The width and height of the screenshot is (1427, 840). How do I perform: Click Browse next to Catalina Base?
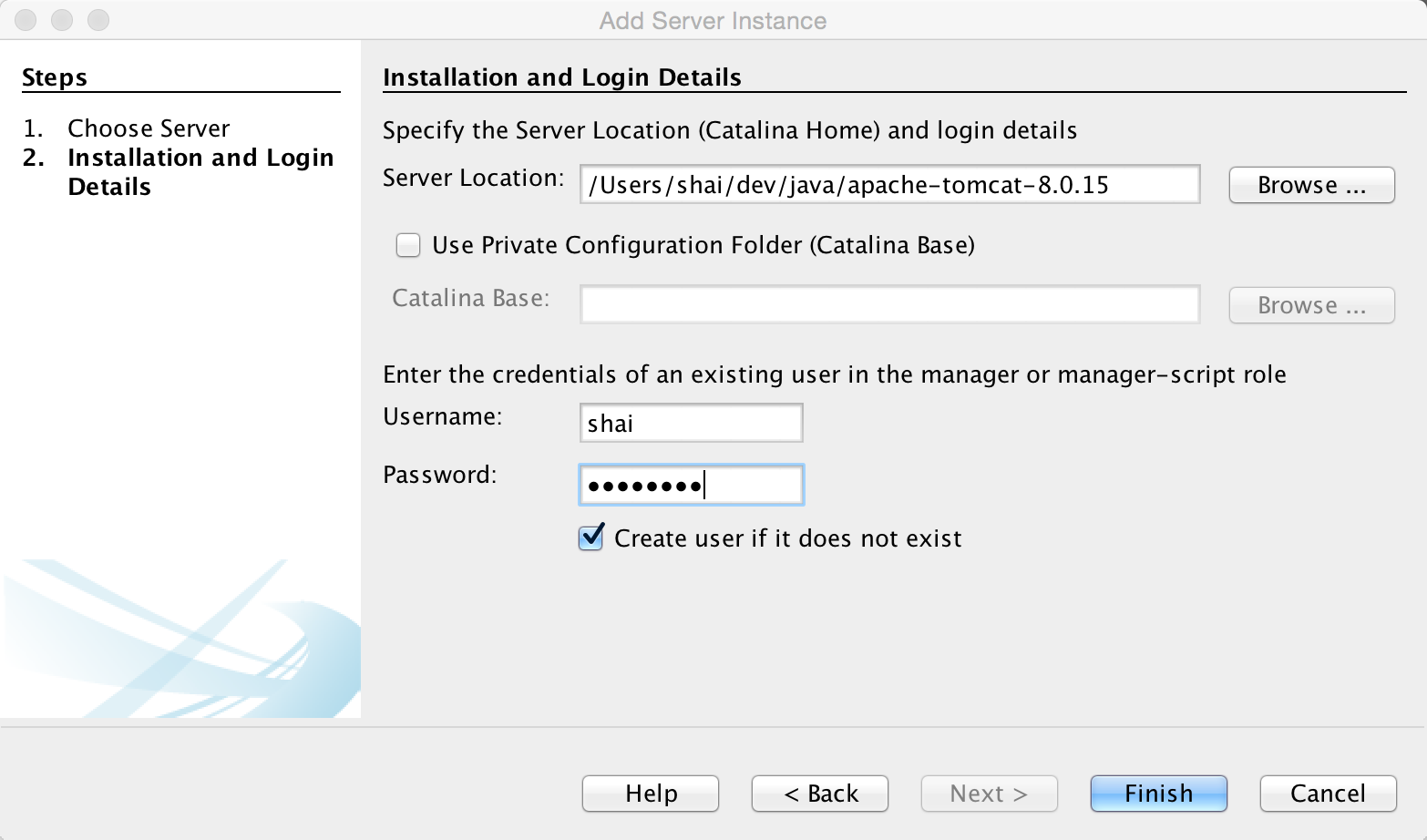(1310, 305)
